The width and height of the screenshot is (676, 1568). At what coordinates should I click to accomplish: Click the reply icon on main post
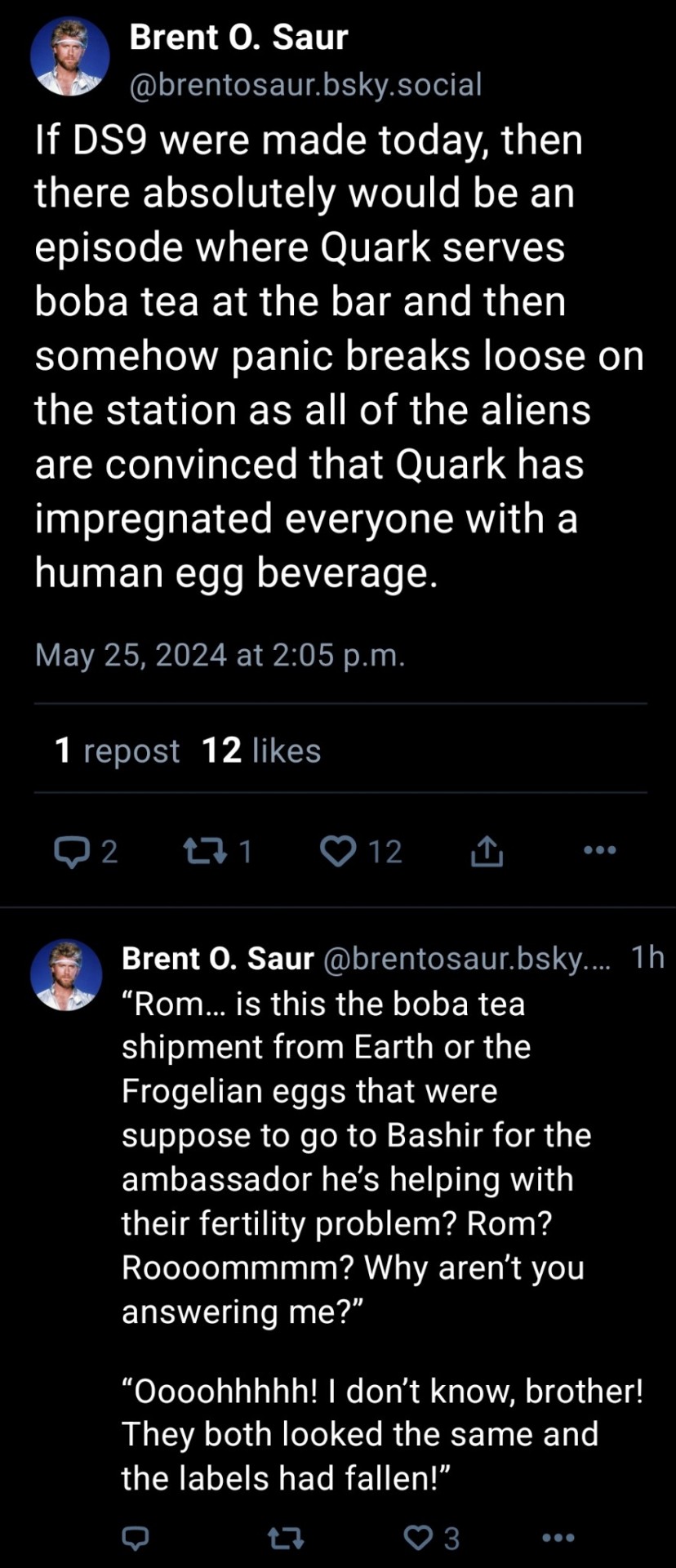pos(71,852)
